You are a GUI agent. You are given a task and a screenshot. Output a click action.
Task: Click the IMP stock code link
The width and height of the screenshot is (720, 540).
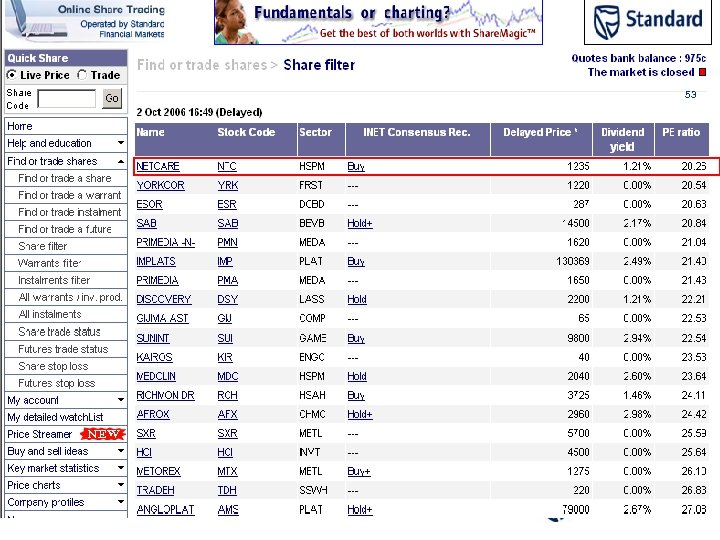coord(225,261)
